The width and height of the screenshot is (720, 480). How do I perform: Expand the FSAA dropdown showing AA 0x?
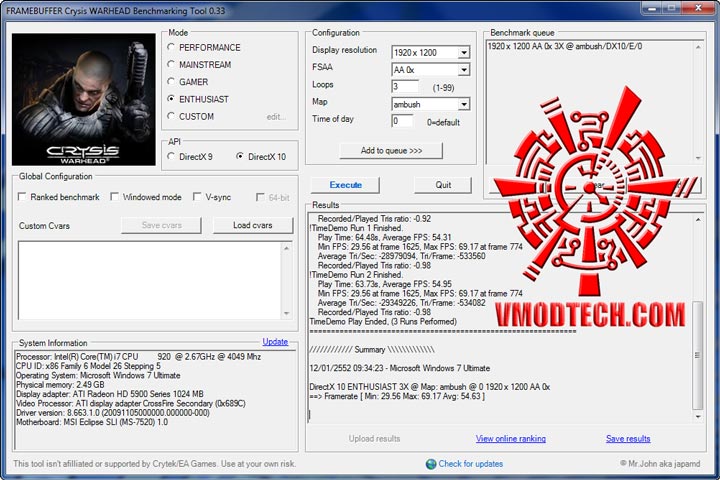[x=464, y=70]
